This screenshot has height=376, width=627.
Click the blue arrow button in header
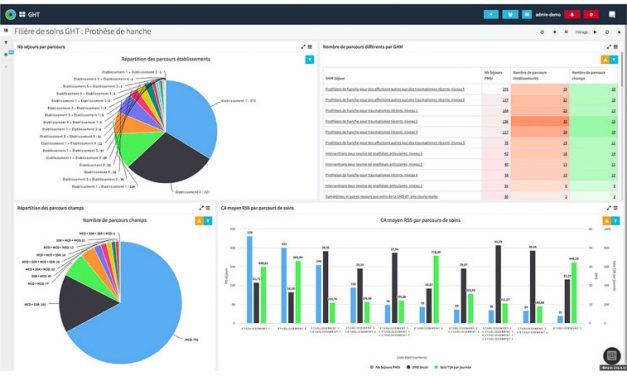[491, 14]
